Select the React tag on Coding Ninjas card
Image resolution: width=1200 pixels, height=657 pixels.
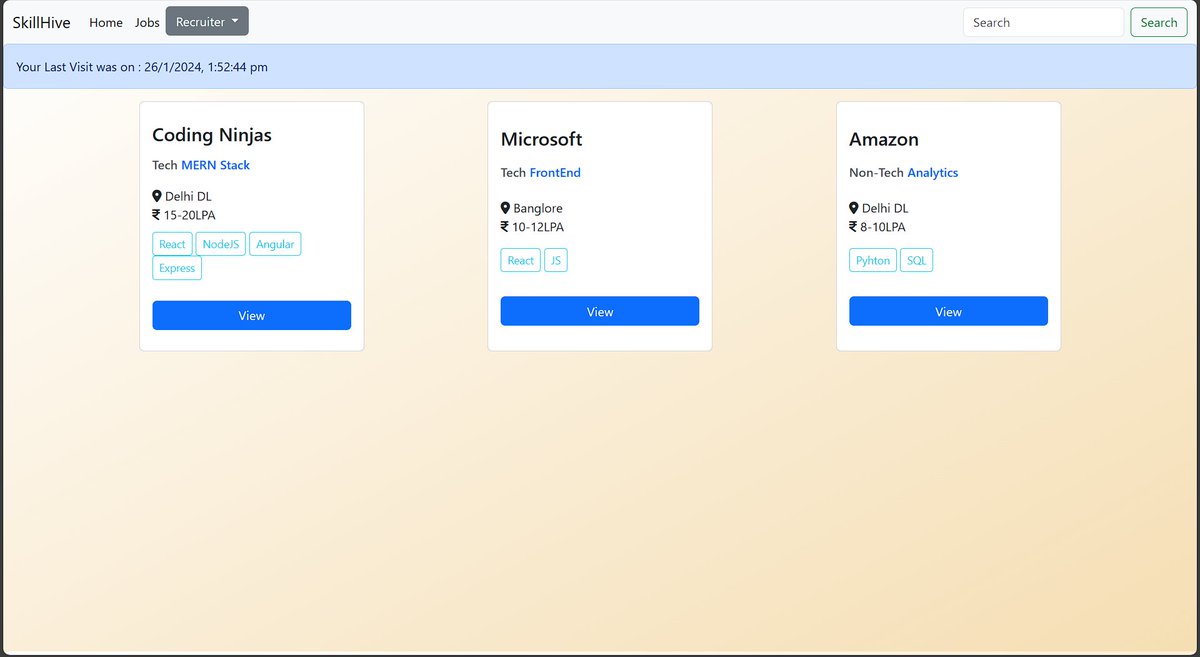click(x=172, y=244)
